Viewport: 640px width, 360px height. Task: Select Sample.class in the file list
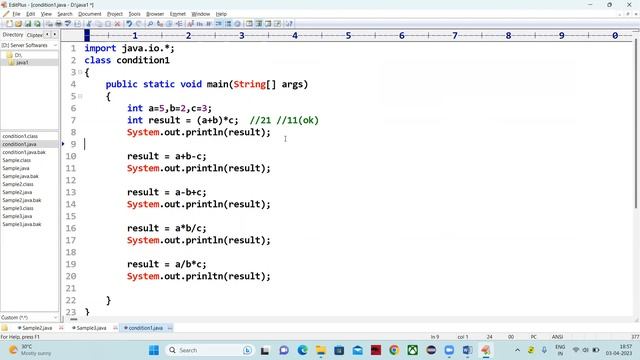pyautogui.click(x=17, y=160)
